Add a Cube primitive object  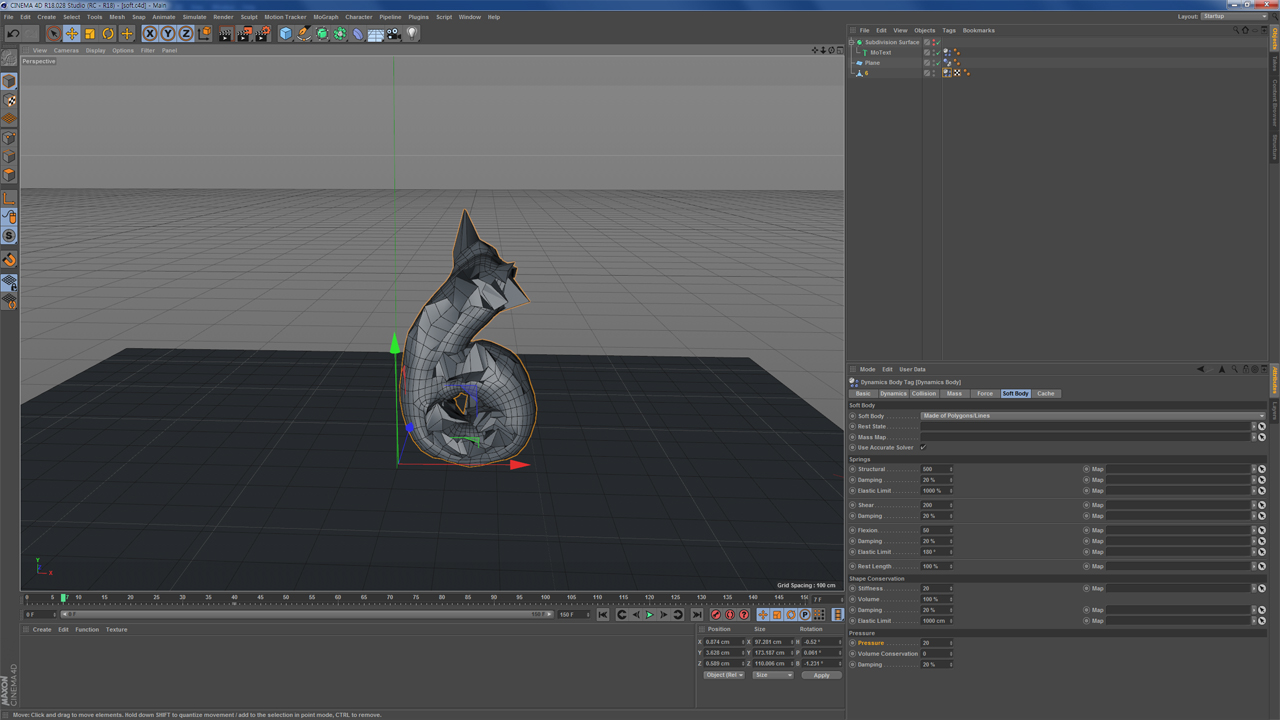(x=286, y=34)
